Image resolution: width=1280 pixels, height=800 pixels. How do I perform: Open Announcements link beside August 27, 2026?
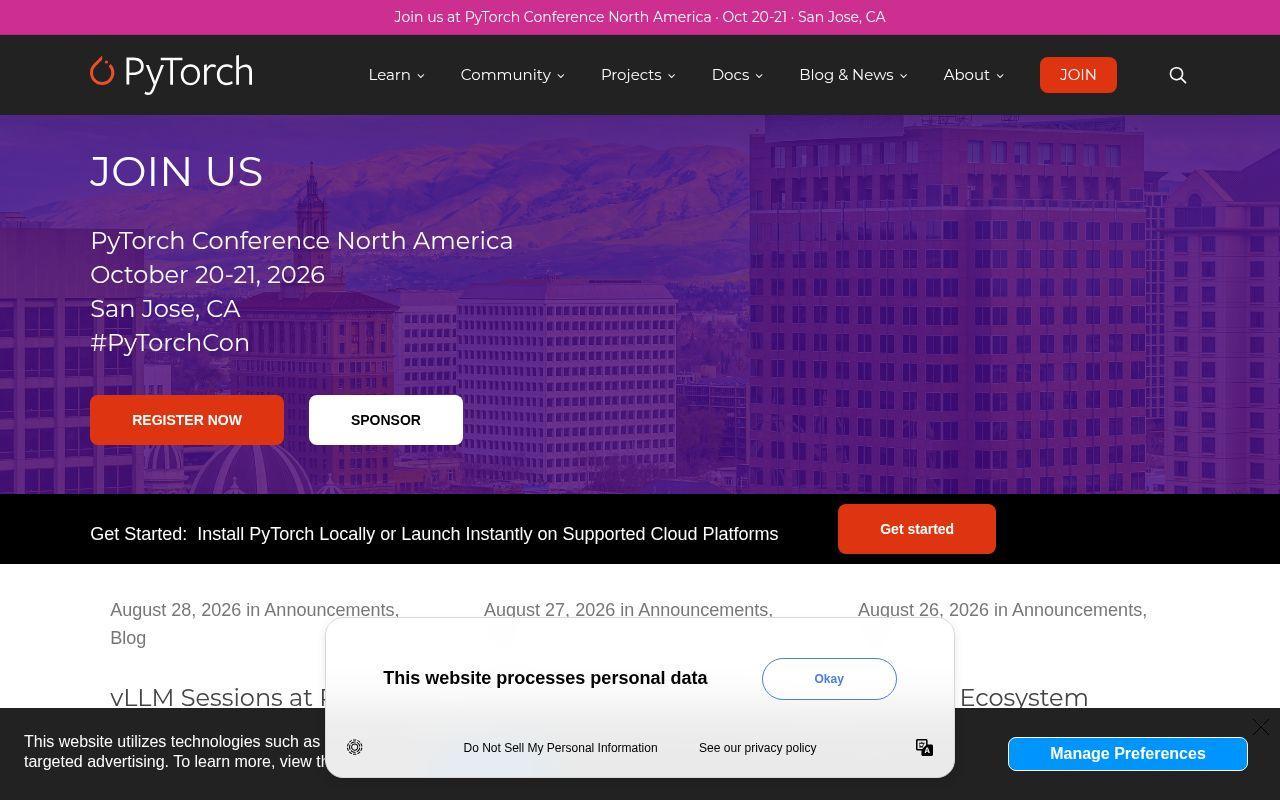coord(703,610)
